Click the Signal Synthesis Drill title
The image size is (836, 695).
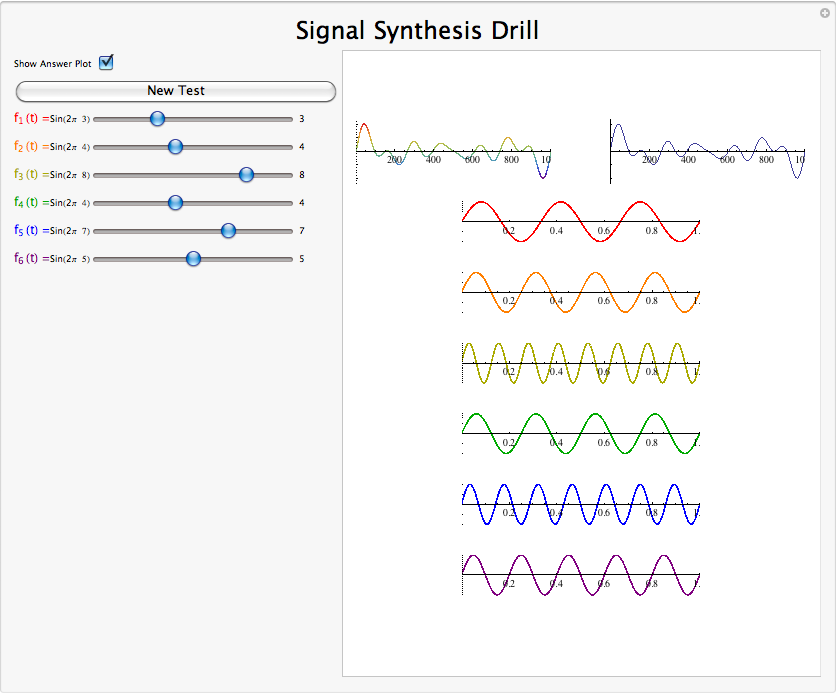click(x=417, y=31)
